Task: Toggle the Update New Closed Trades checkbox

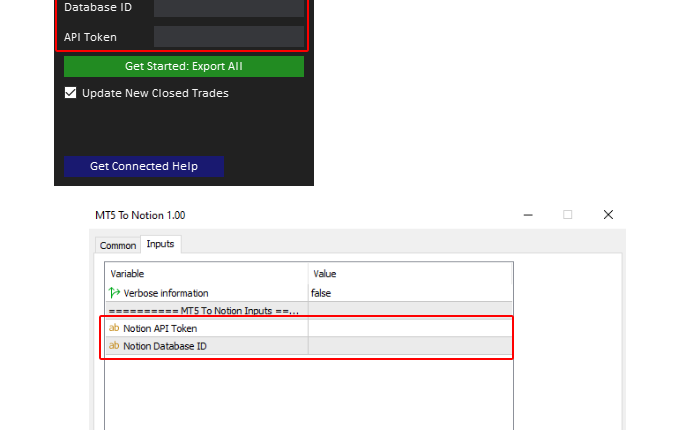Action: pos(71,93)
